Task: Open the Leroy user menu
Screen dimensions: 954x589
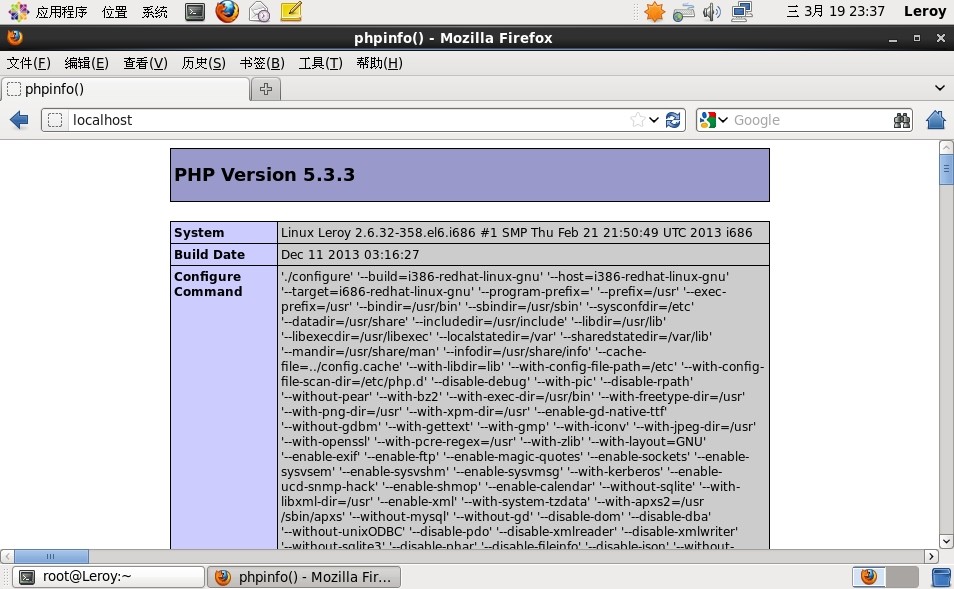Action: (x=925, y=12)
